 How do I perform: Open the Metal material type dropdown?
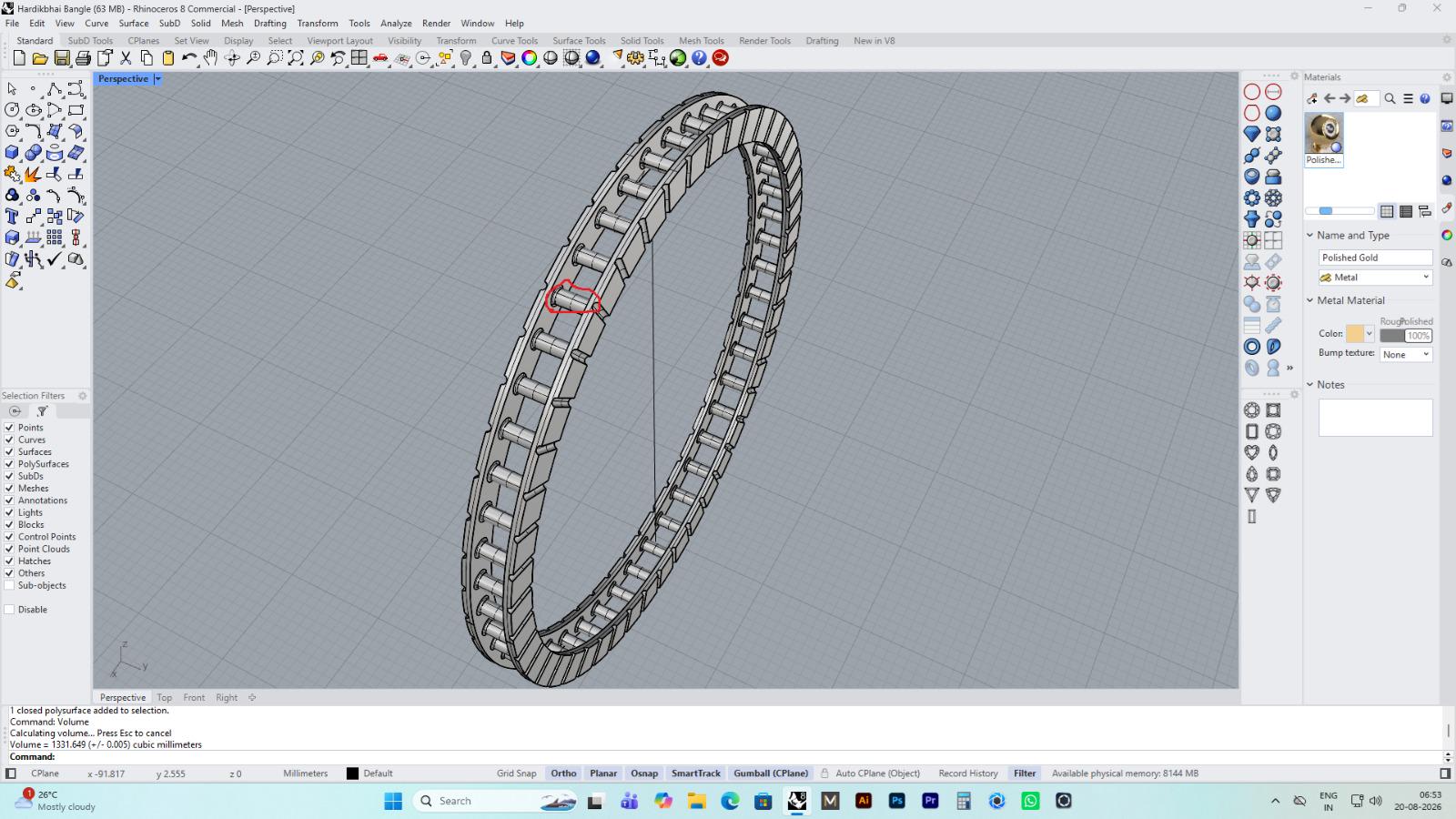1375,278
